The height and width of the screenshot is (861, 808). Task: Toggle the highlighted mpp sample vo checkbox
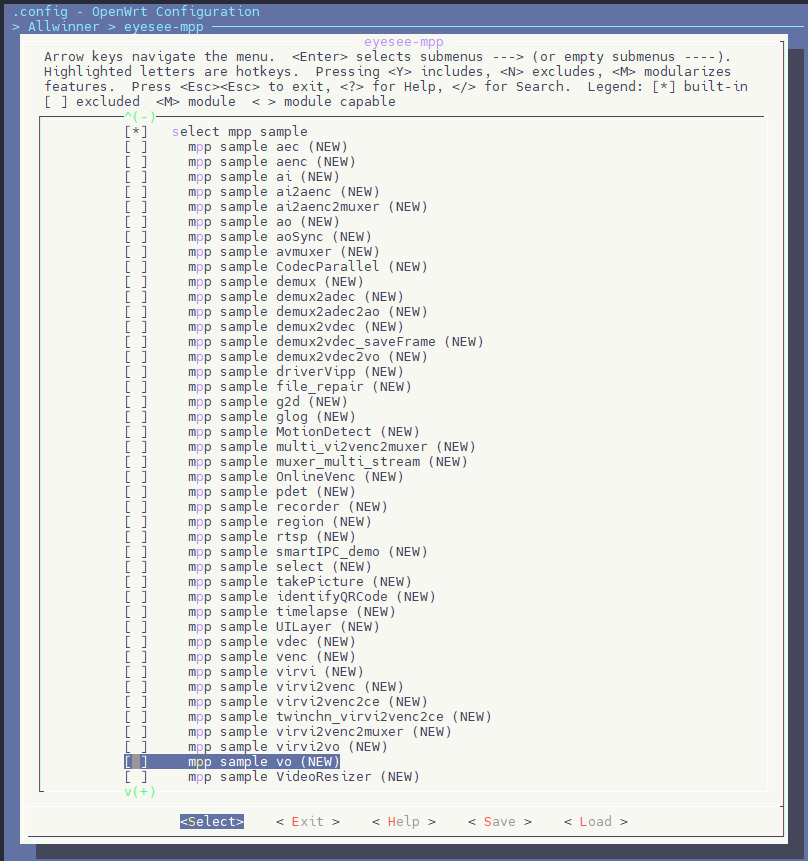click(x=136, y=762)
